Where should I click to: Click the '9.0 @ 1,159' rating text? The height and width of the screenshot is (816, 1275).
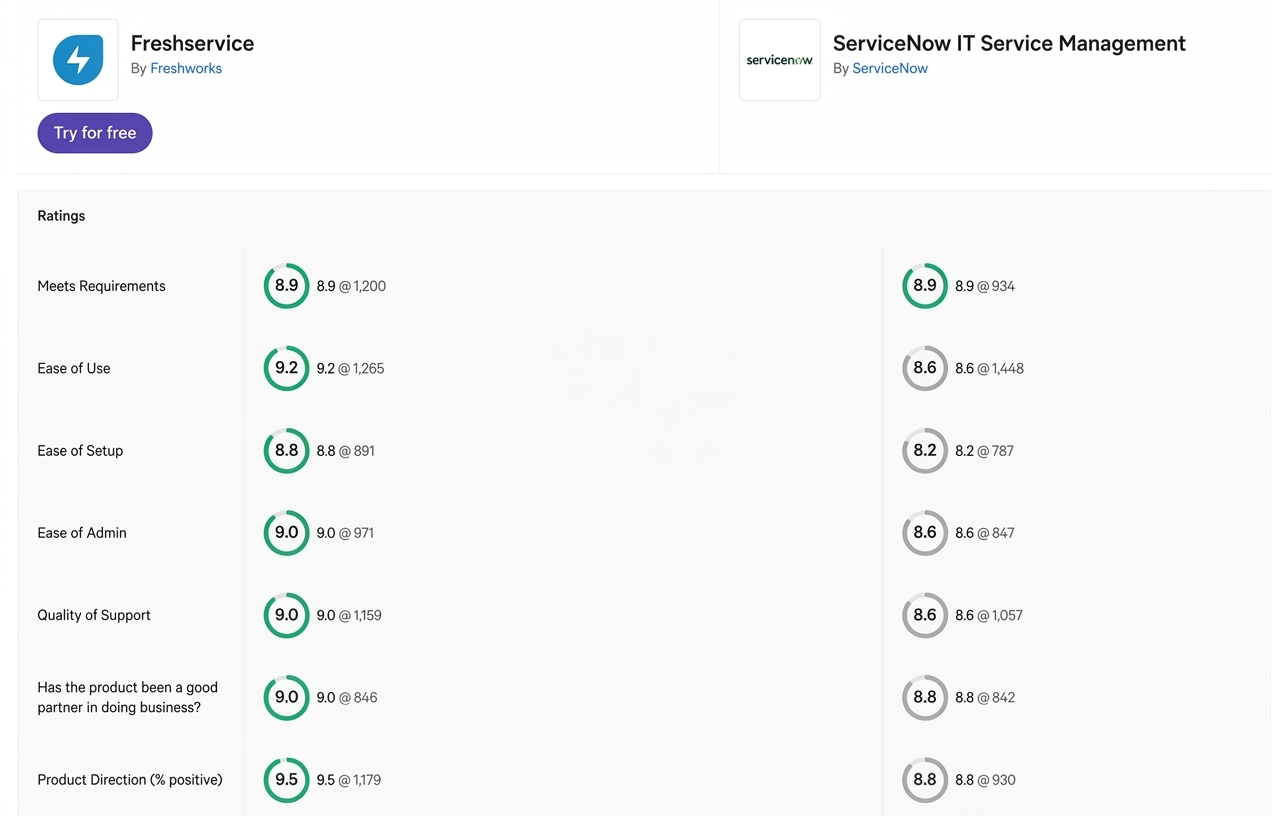coord(349,615)
